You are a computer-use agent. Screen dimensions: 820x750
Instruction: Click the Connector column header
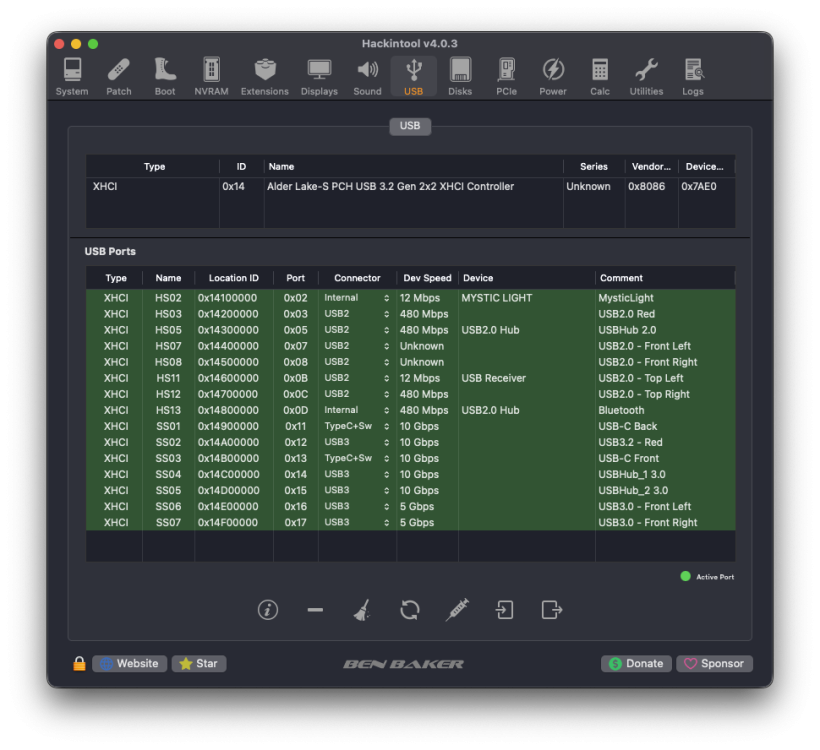tap(357, 278)
